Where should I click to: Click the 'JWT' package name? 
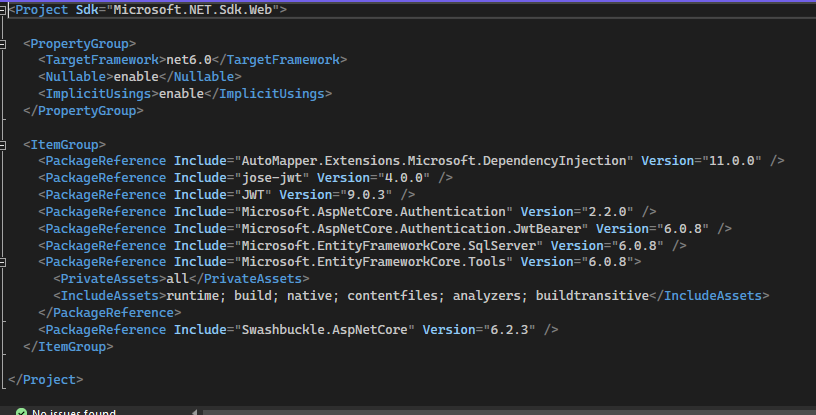(x=253, y=195)
